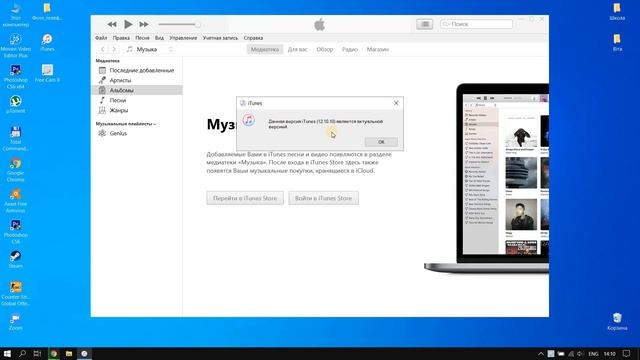Select Артисты in the sidebar
Viewport: 640px width, 360px height.
[x=137, y=80]
